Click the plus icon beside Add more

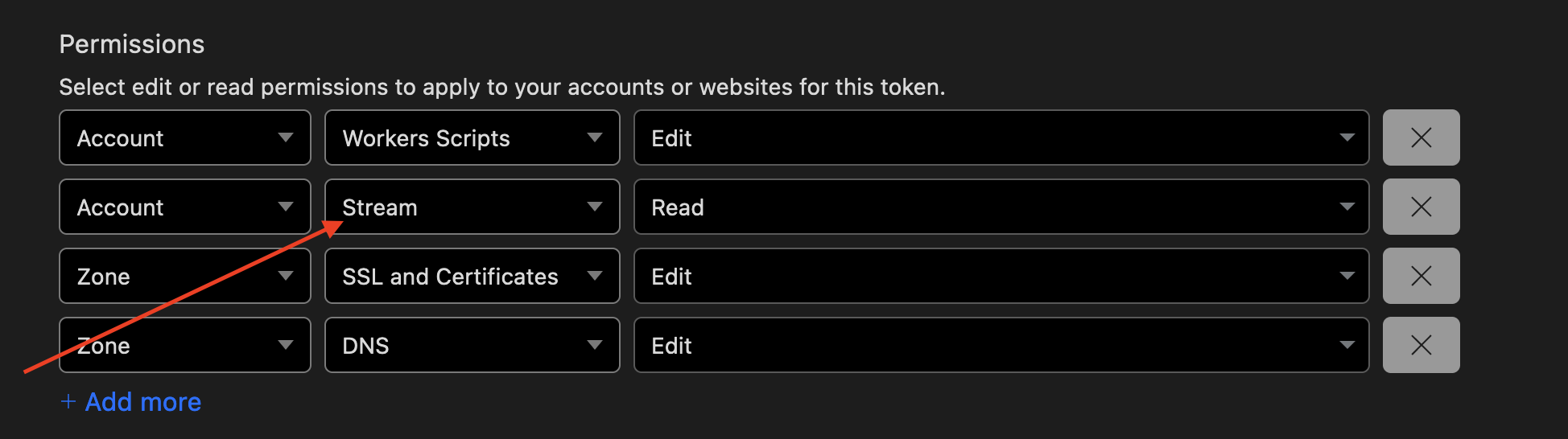(x=68, y=402)
